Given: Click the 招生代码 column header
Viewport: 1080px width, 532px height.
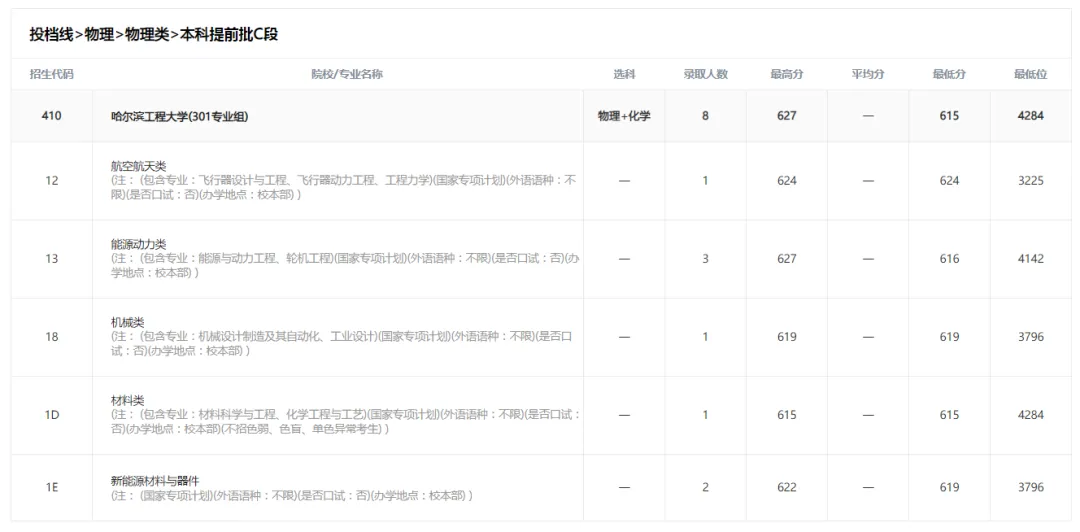Looking at the screenshot, I should pos(52,74).
